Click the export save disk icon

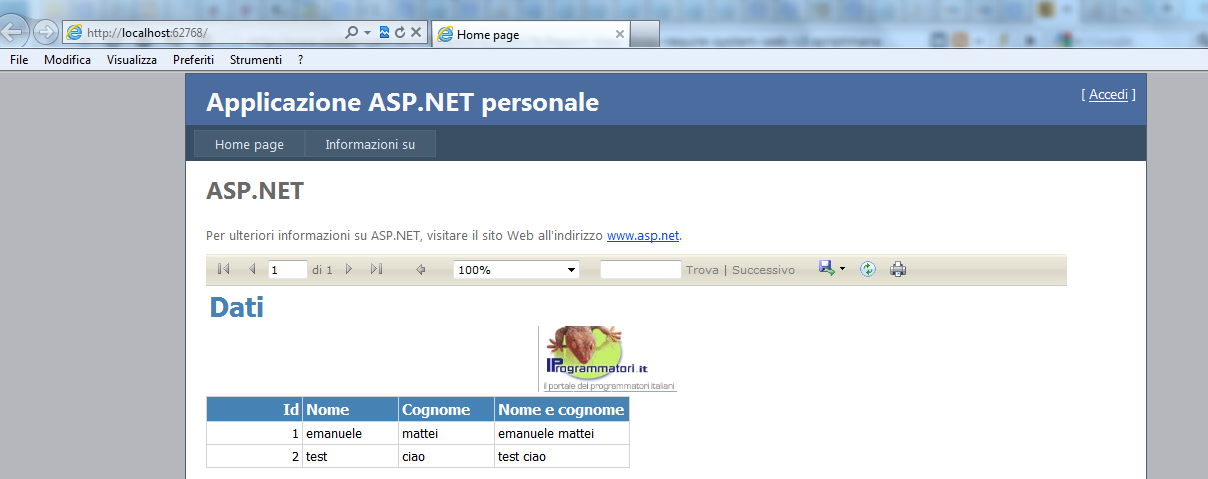click(x=826, y=268)
